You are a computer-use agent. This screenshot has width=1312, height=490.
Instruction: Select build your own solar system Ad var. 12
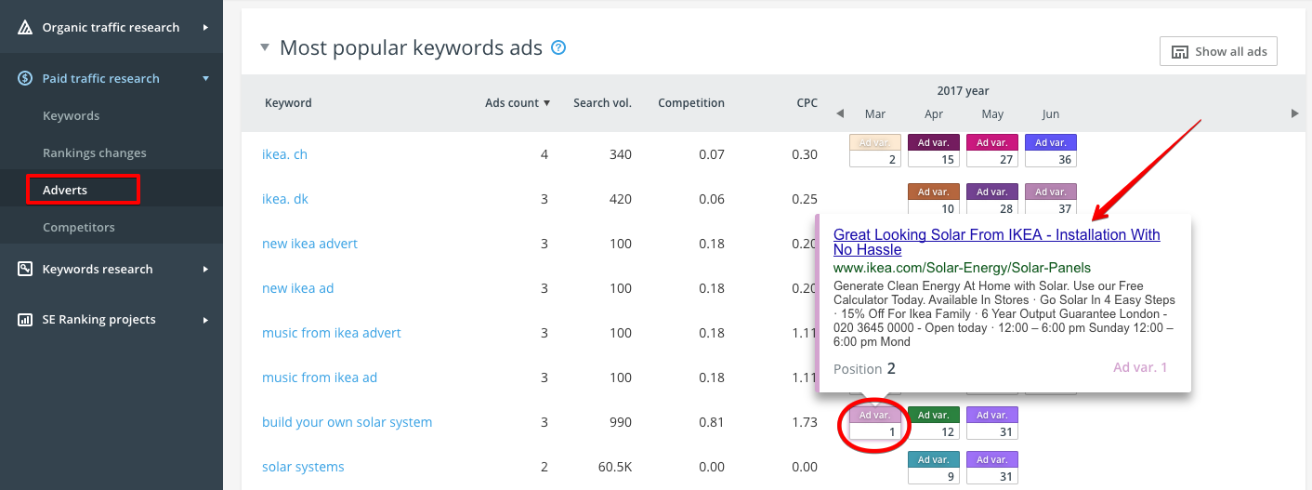coord(933,423)
